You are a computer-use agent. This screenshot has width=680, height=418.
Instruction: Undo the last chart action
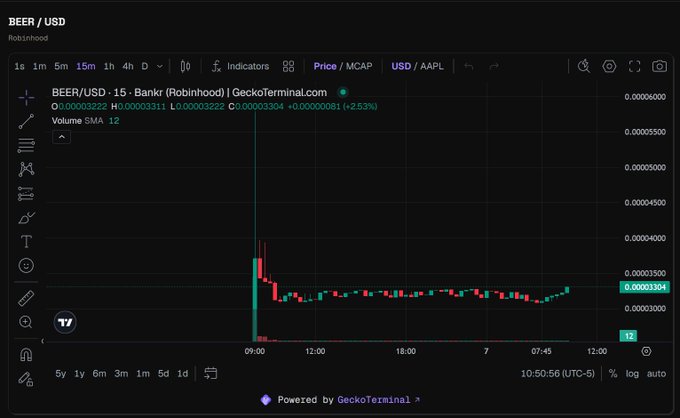pos(469,66)
